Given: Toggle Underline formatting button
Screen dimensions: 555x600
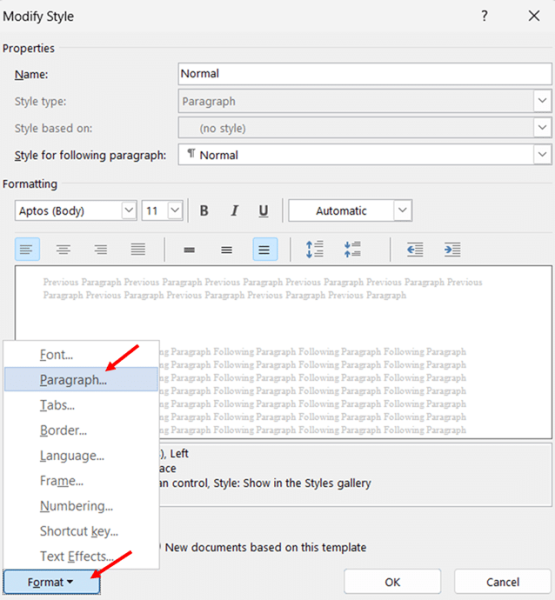Looking at the screenshot, I should pyautogui.click(x=263, y=210).
